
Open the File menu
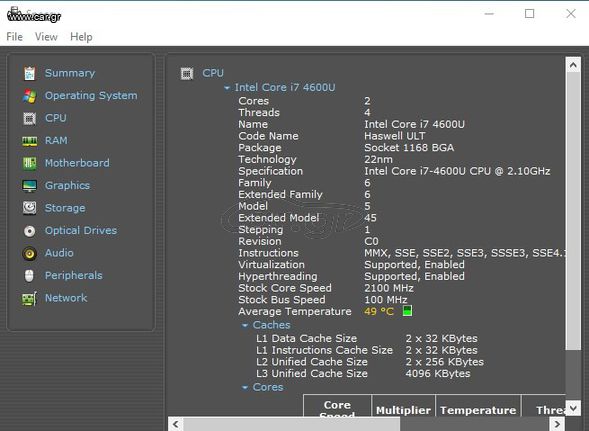15,37
